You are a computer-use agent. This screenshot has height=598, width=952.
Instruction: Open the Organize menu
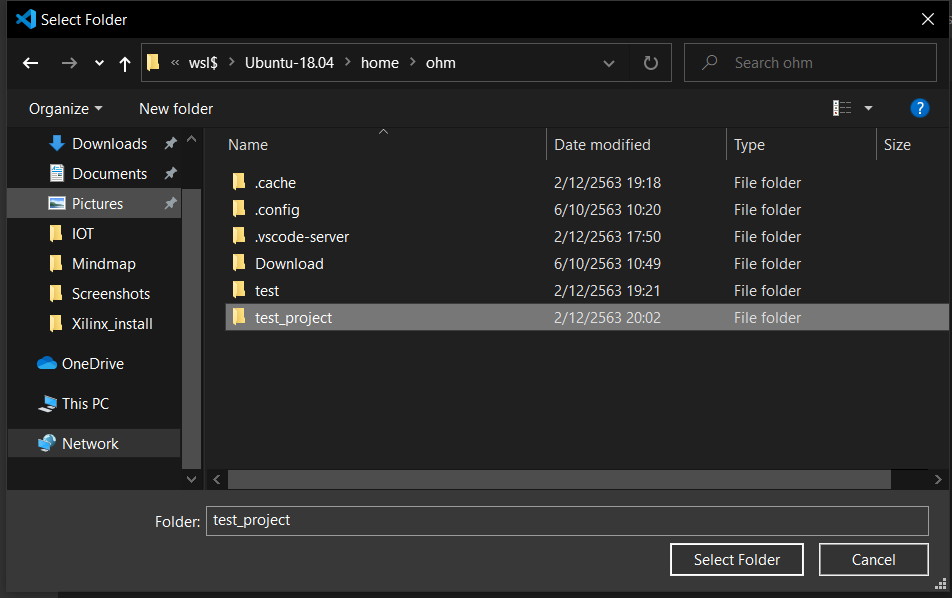tap(66, 108)
